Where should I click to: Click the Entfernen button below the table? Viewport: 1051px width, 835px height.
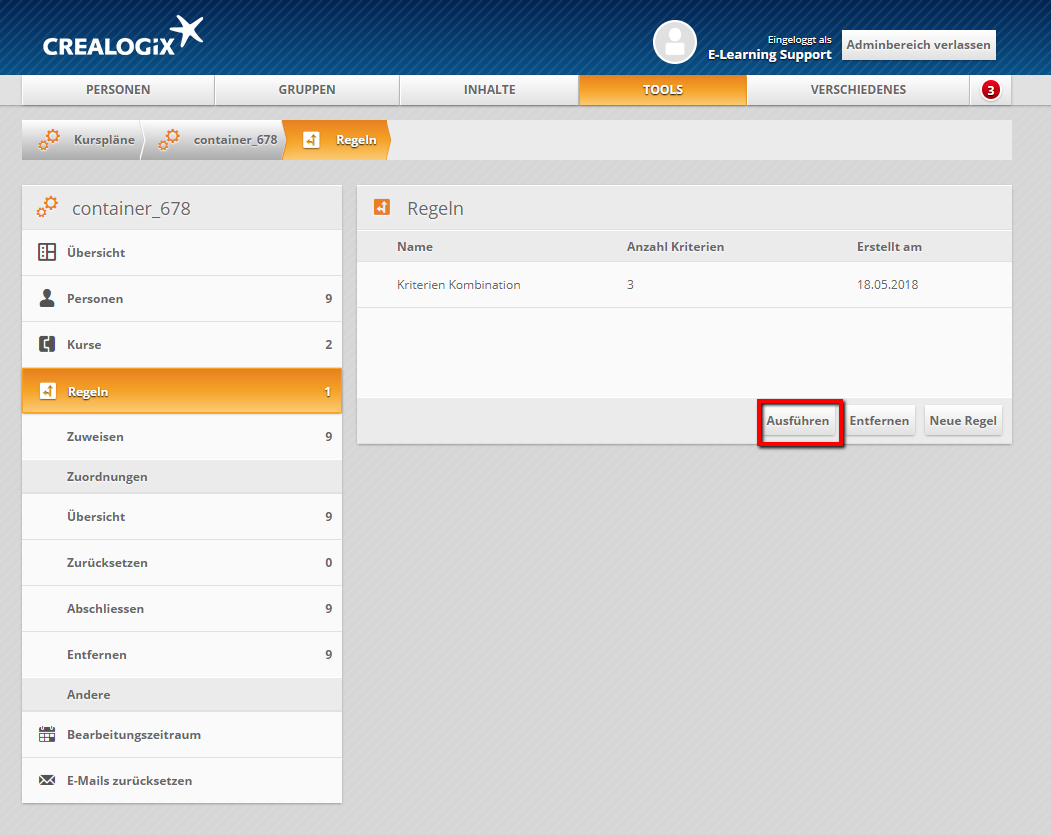[x=879, y=421]
